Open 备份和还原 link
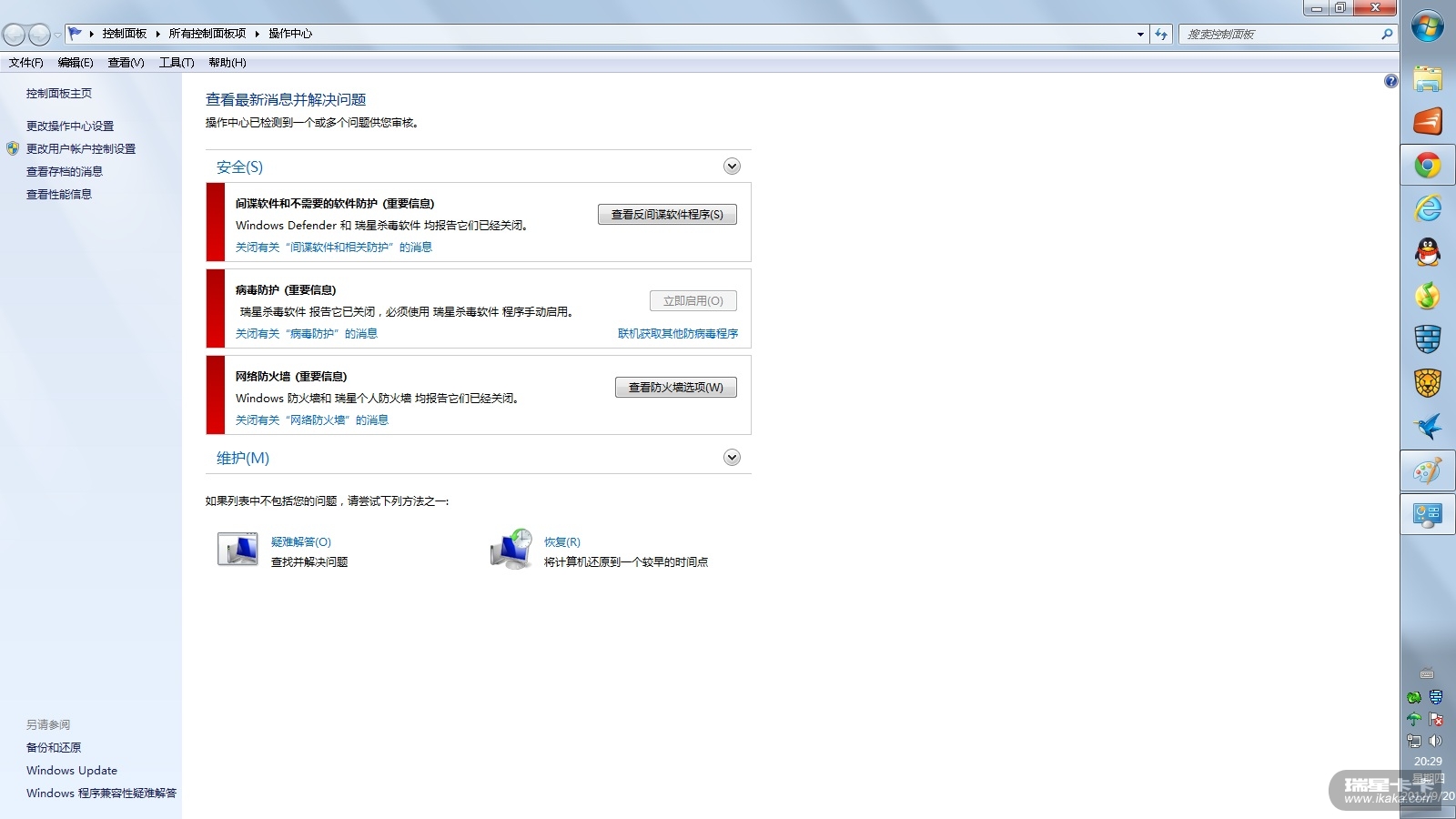This screenshot has width=1456, height=819. coord(54,748)
